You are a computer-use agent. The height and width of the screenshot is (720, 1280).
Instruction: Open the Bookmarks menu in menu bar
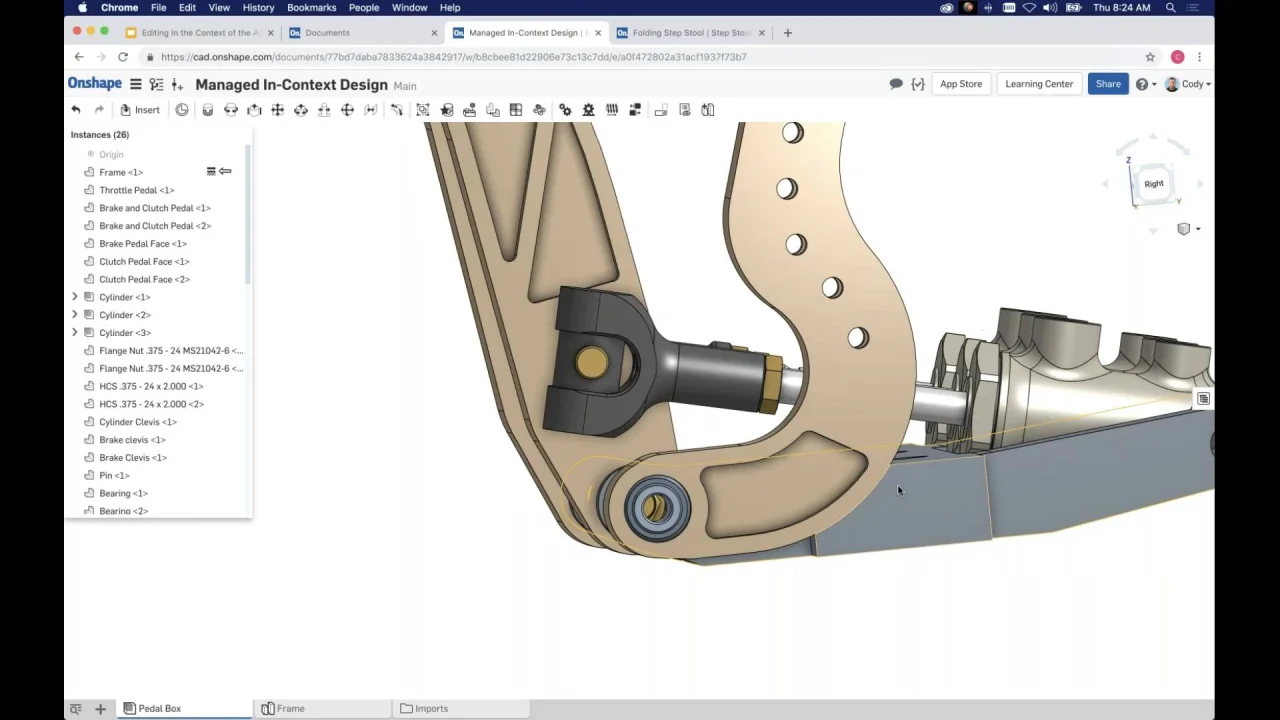(x=311, y=7)
